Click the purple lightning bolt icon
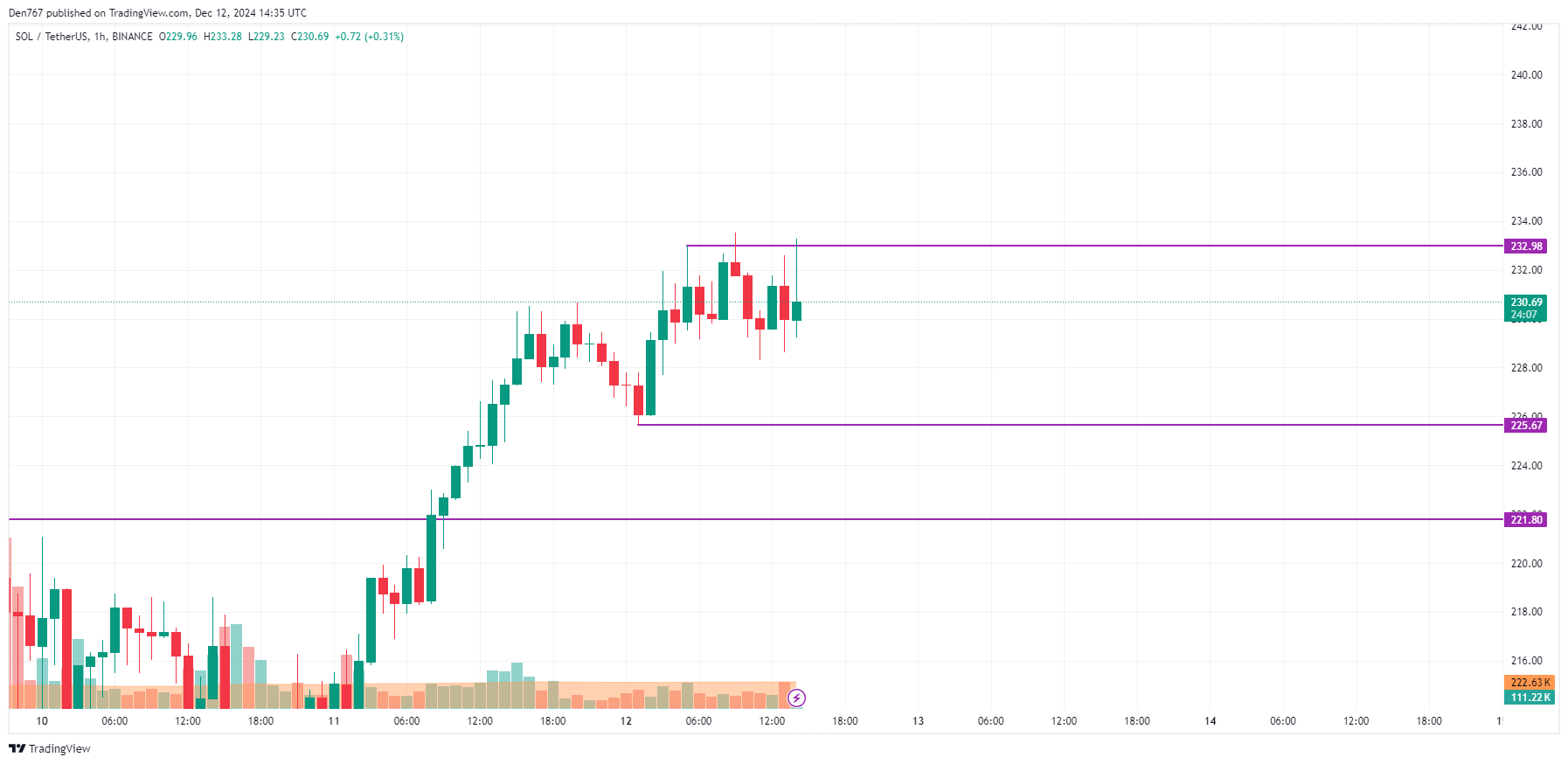Viewport: 1568px width, 764px height. click(796, 698)
